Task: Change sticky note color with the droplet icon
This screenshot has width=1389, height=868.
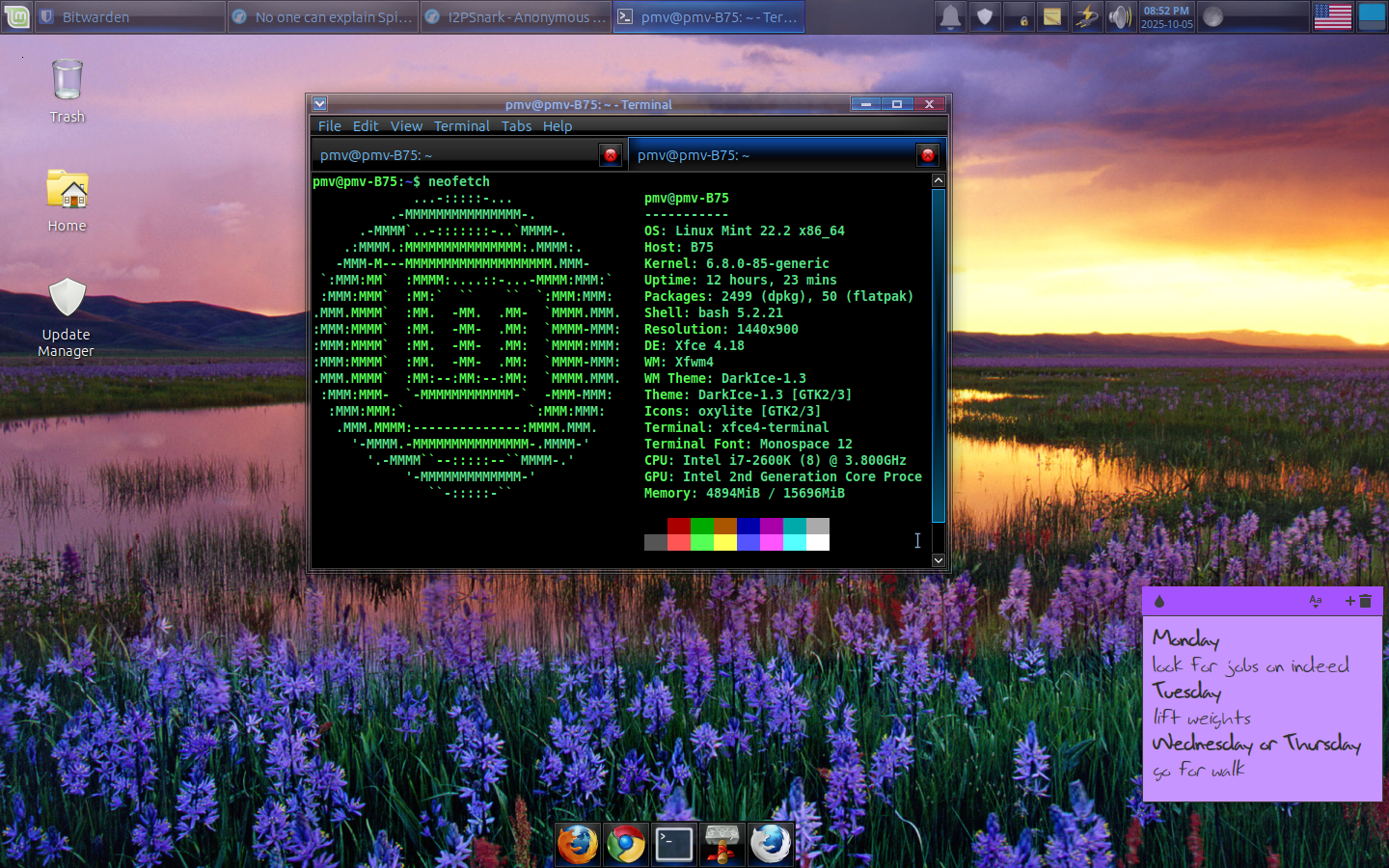Action: coord(1159,601)
